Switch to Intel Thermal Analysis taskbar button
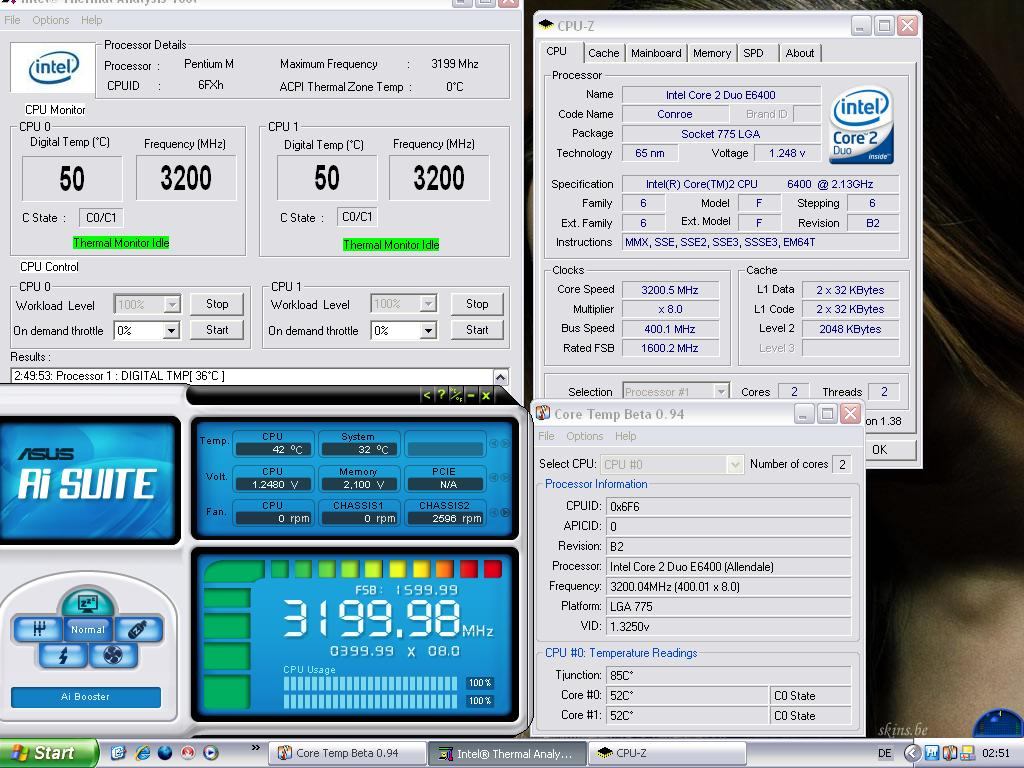Screen dimensions: 1024x768 point(507,753)
